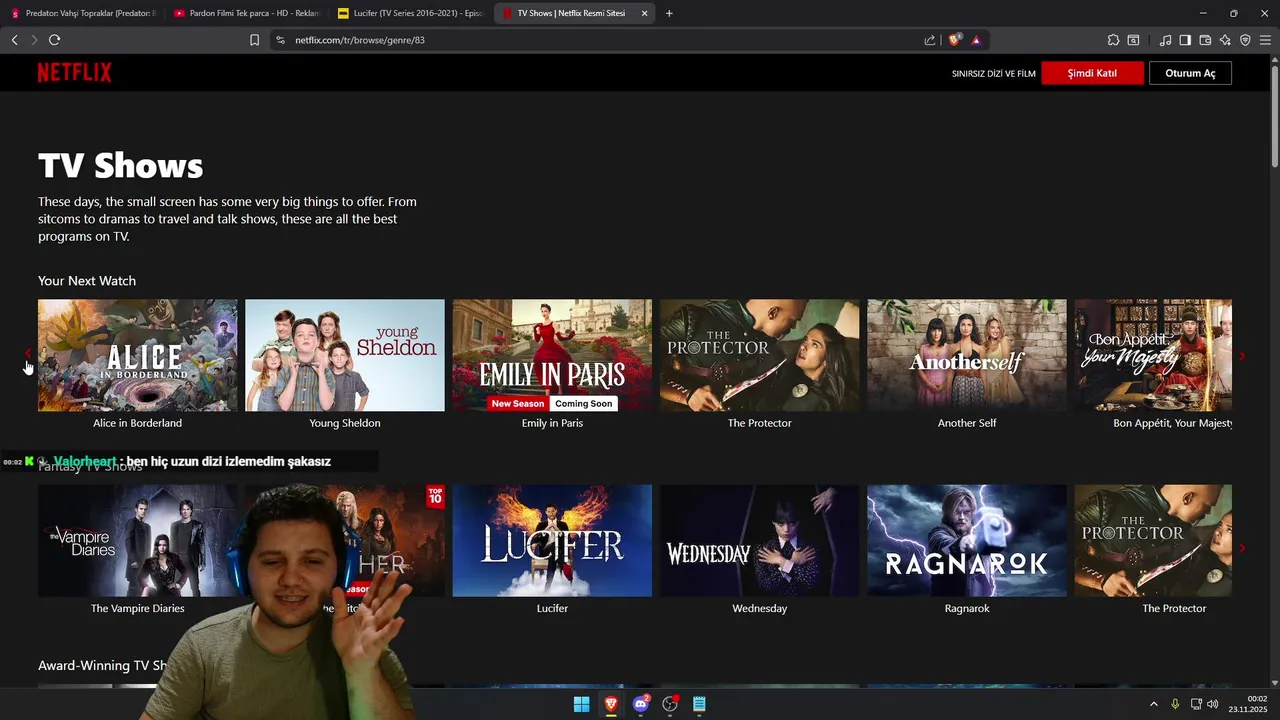Click the Brave taskbar icon
Viewport: 1280px width, 720px height.
click(611, 704)
